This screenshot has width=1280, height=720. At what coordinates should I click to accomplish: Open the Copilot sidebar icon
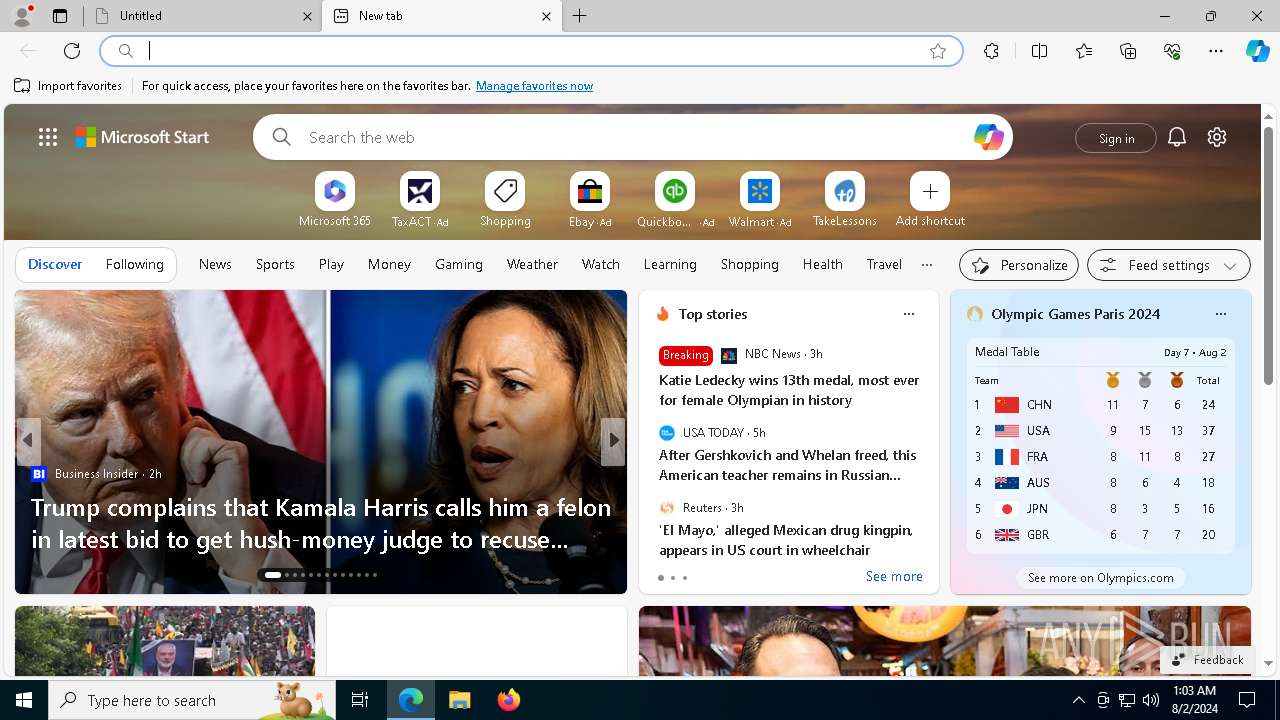(x=1257, y=51)
